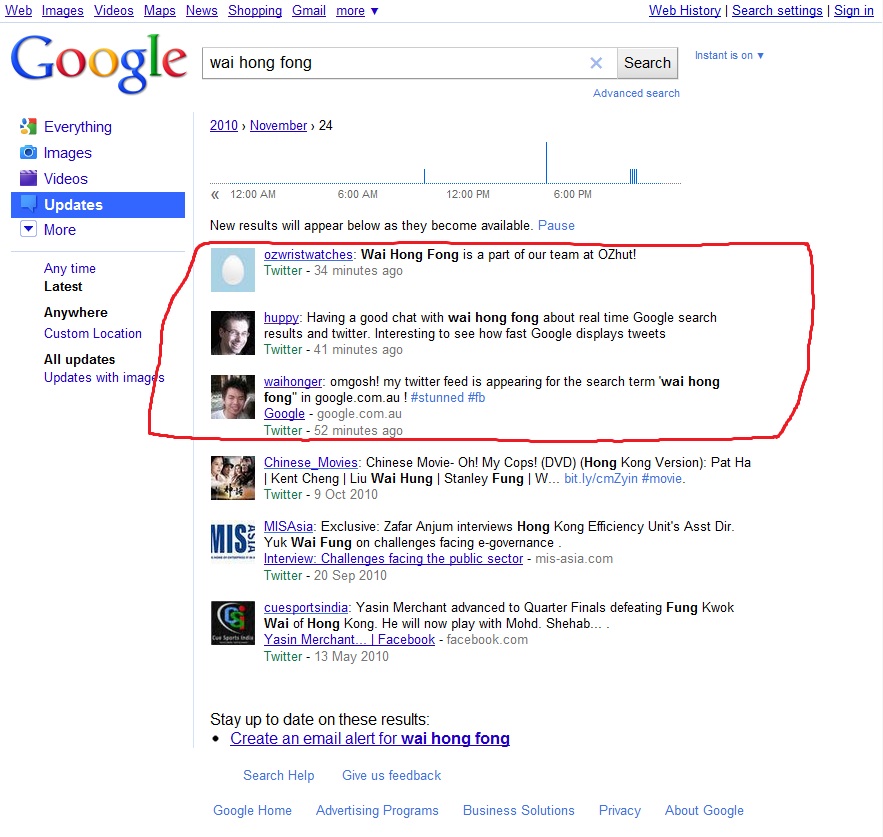Viewport: 883px width, 837px height.
Task: Select Anywhere location filter
Action: coord(75,313)
